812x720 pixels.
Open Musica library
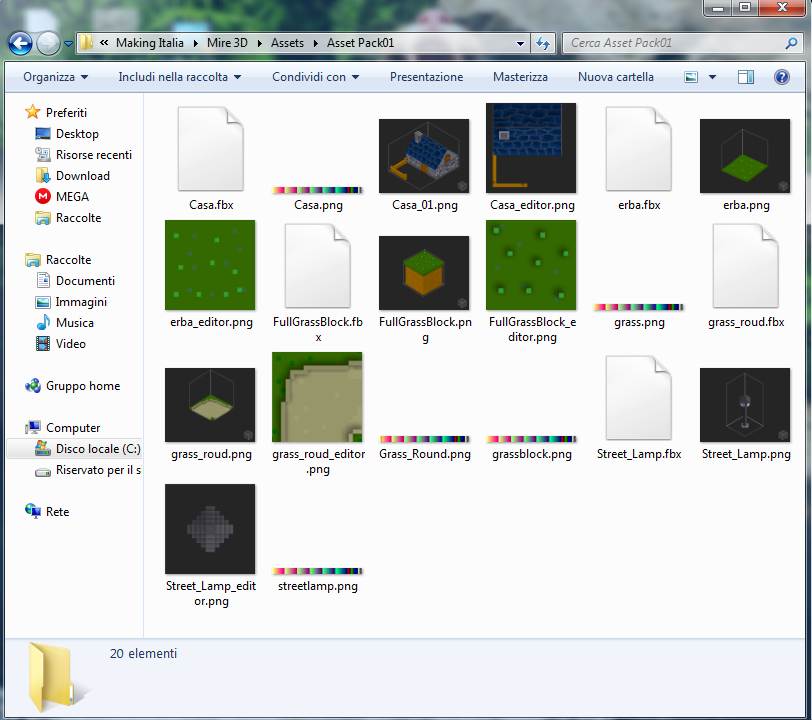tap(75, 323)
